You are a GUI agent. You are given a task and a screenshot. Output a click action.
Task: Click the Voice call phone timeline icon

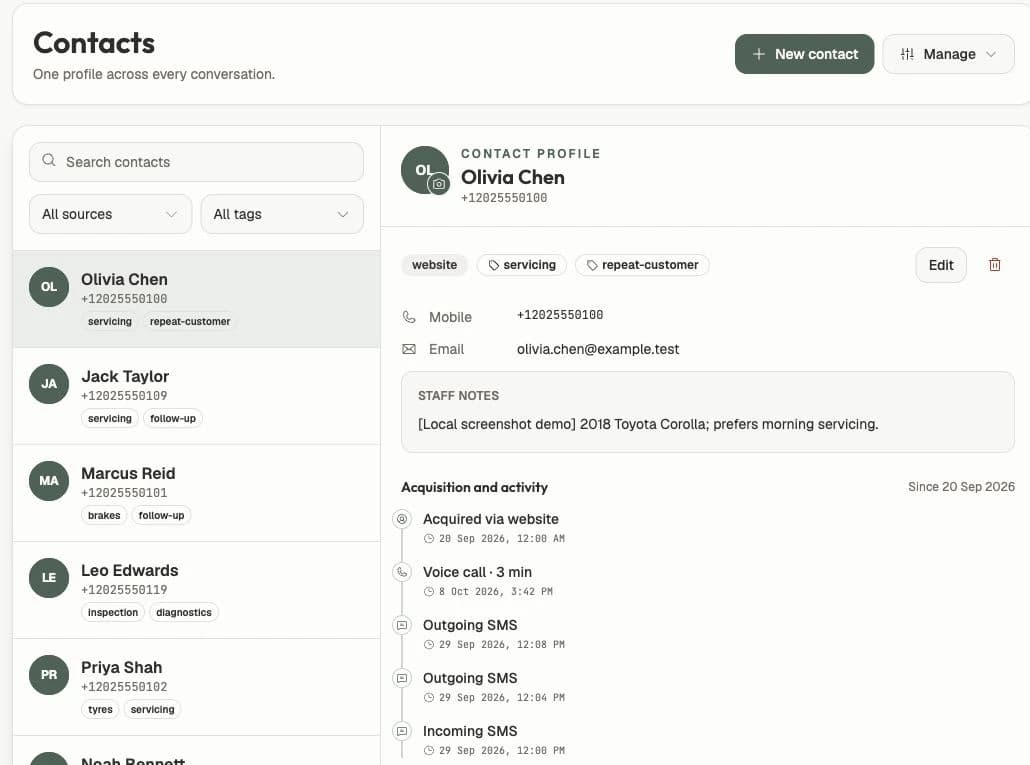coord(402,572)
